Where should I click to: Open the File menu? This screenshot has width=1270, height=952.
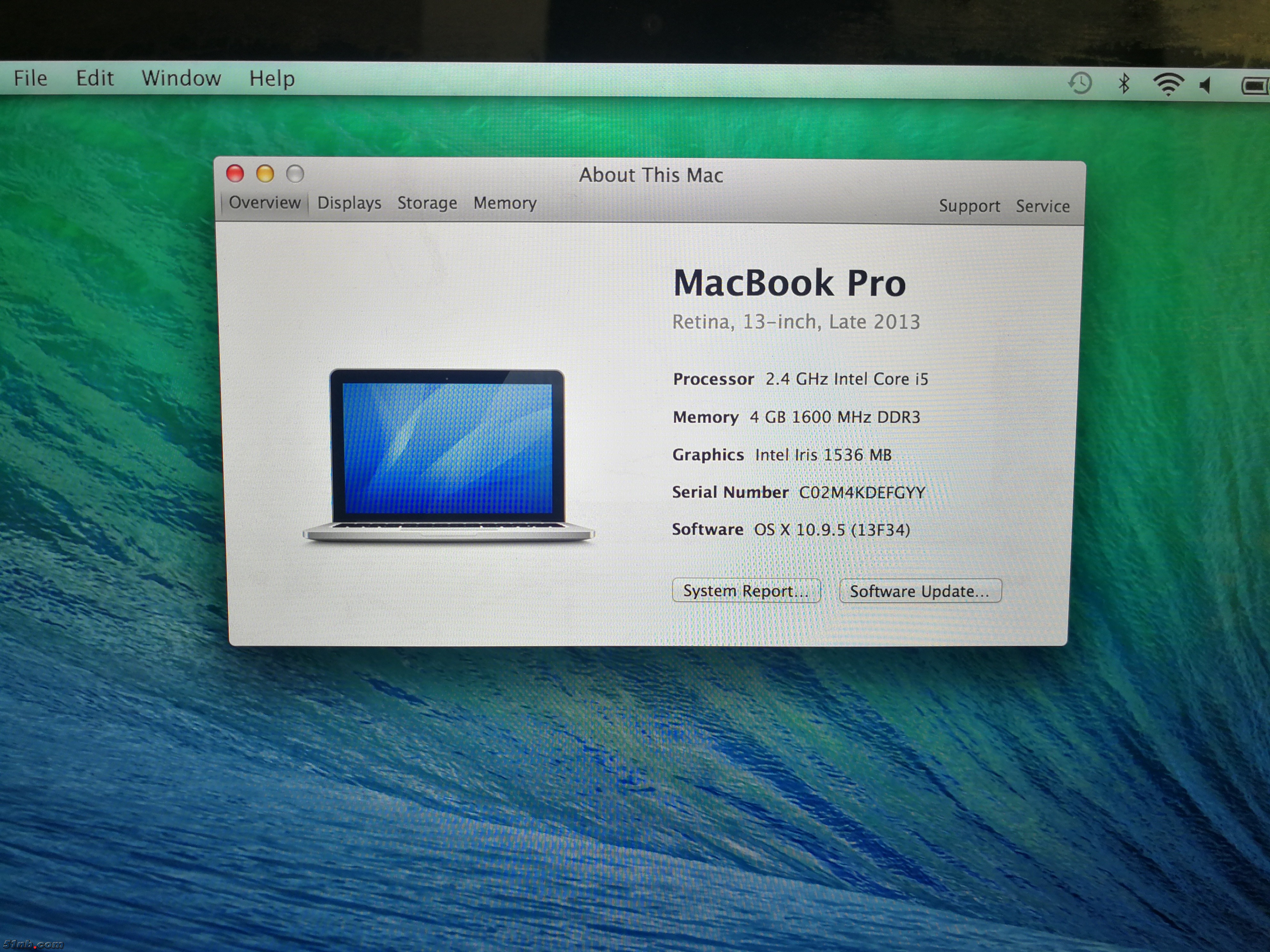pyautogui.click(x=30, y=78)
